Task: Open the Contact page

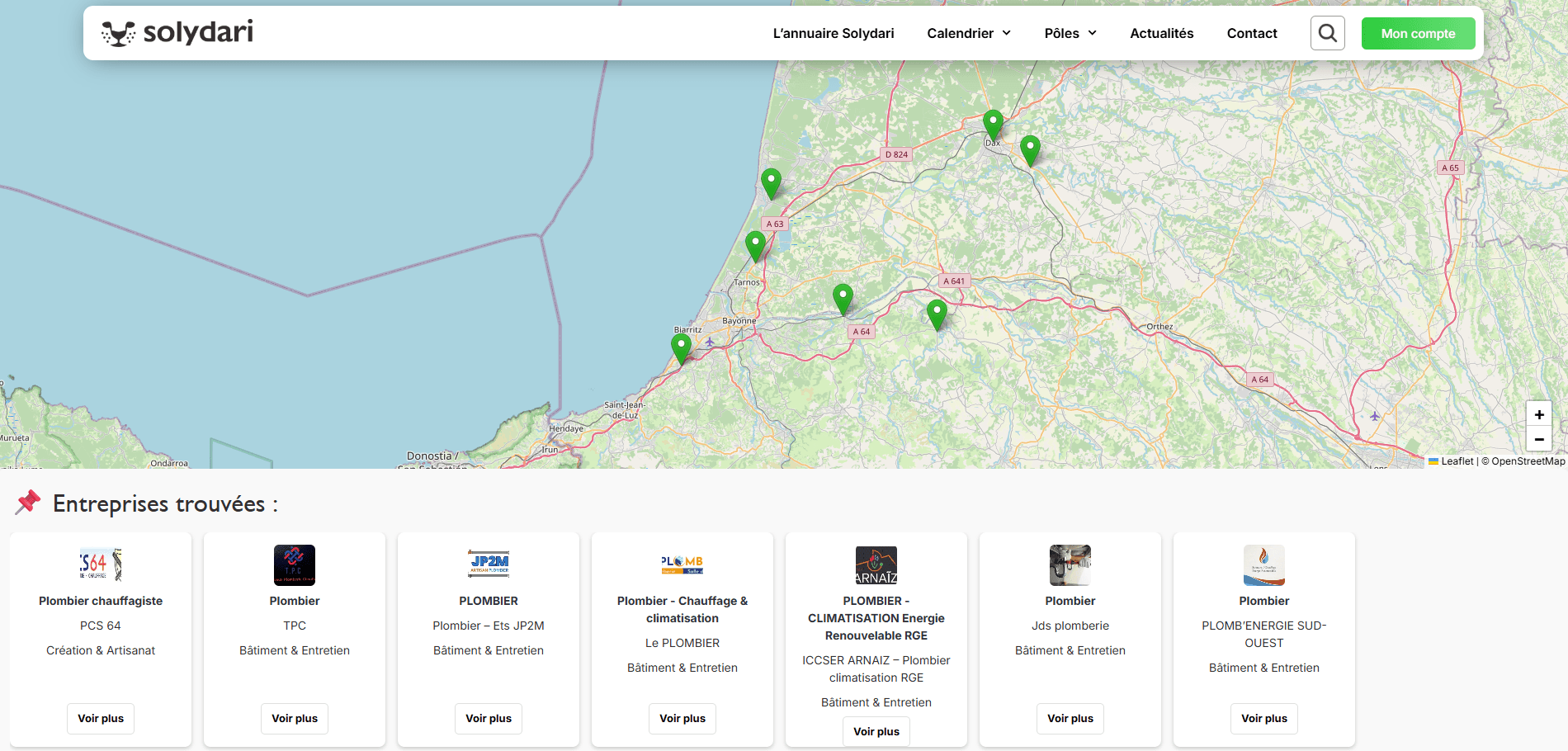Action: [x=1251, y=33]
